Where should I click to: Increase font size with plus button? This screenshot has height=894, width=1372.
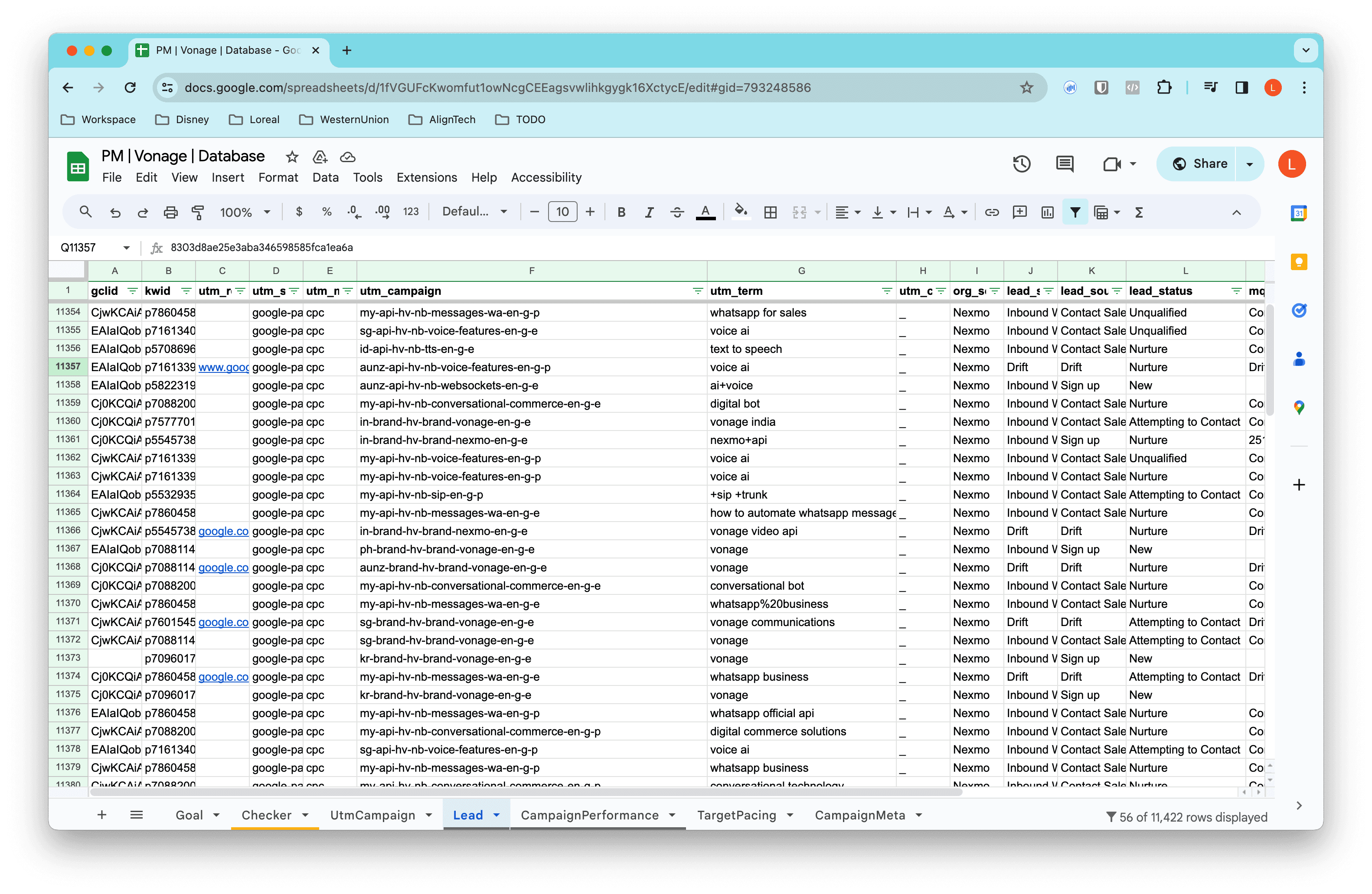[590, 212]
